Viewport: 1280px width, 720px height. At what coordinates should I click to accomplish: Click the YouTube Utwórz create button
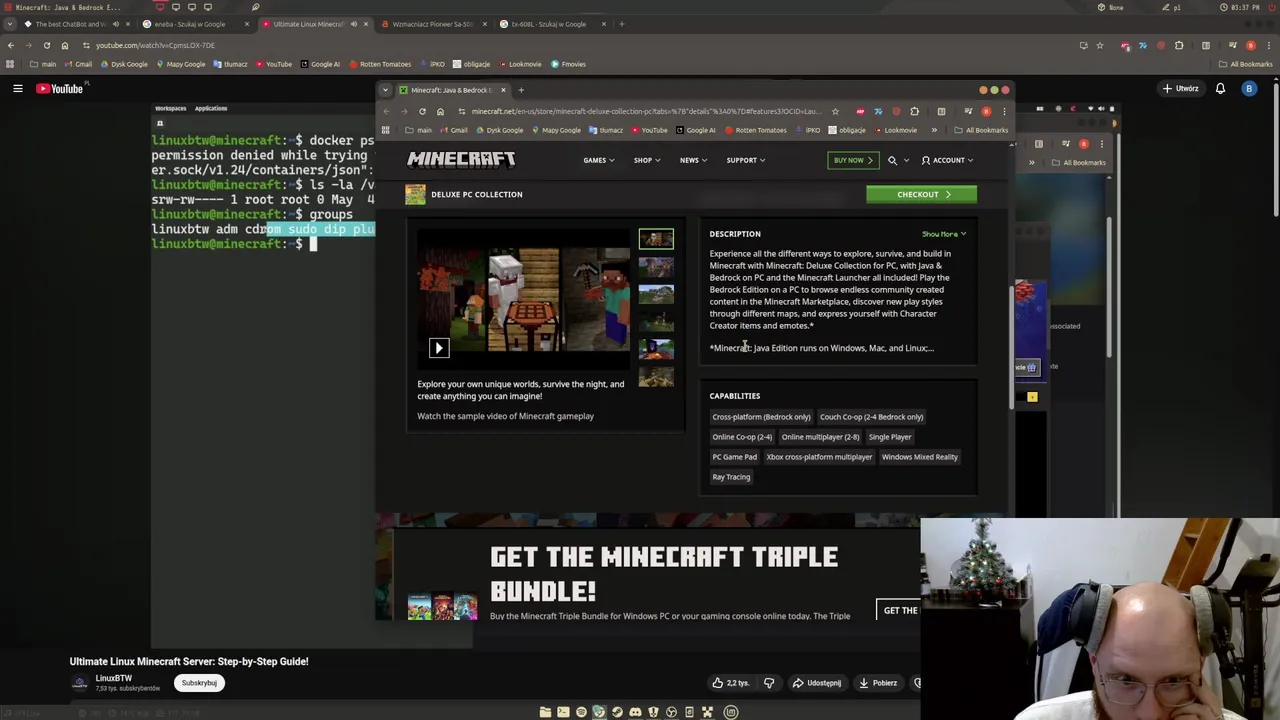tap(1180, 89)
